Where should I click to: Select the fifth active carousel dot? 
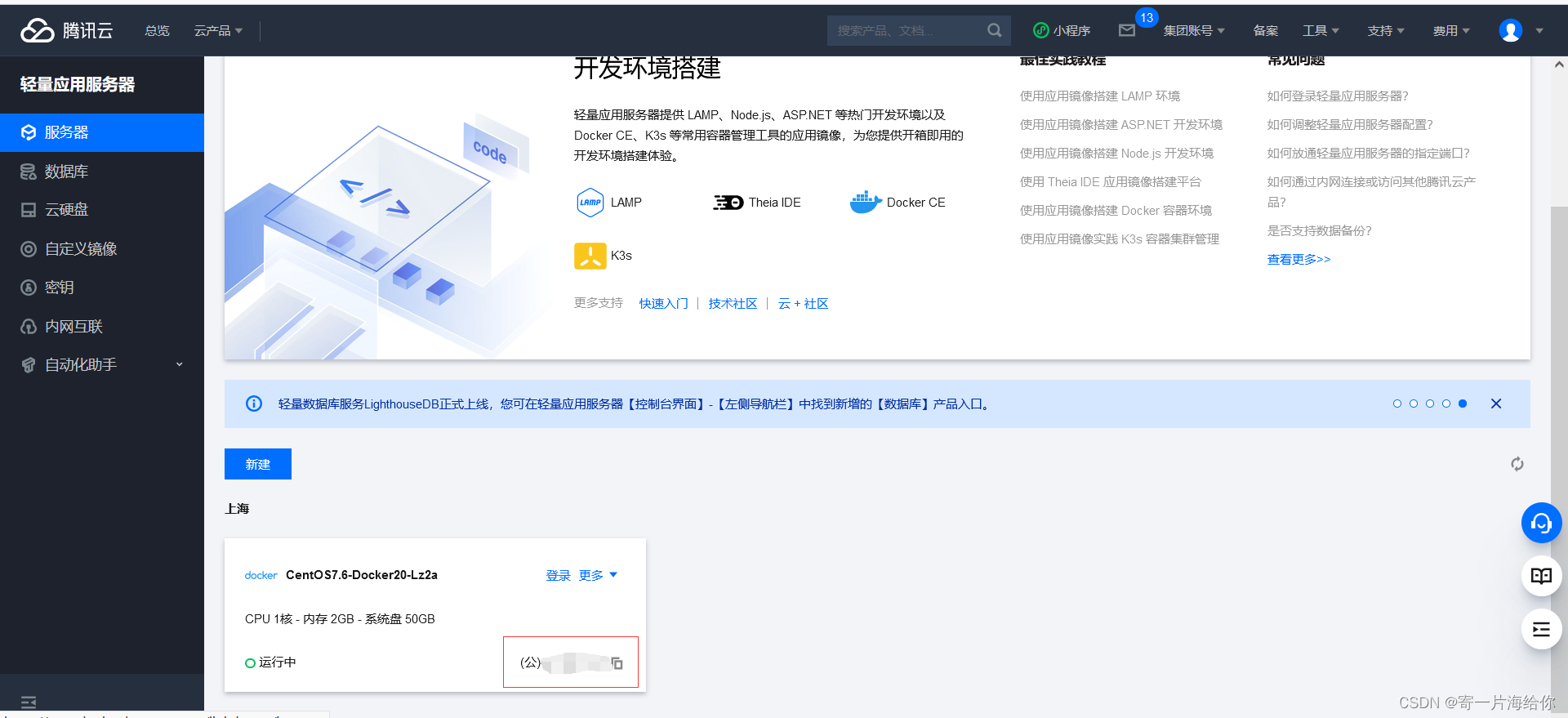click(1463, 404)
